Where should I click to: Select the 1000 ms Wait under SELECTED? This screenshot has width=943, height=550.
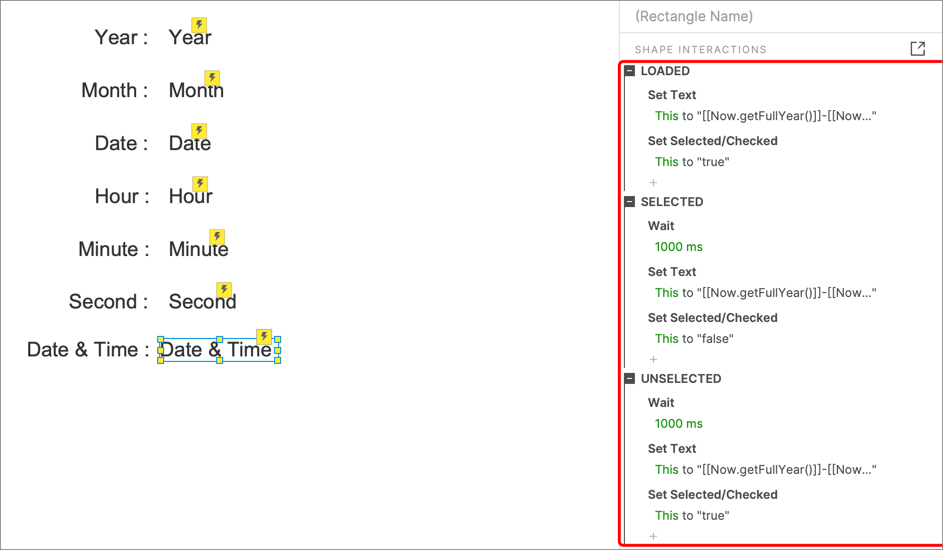pyautogui.click(x=678, y=247)
